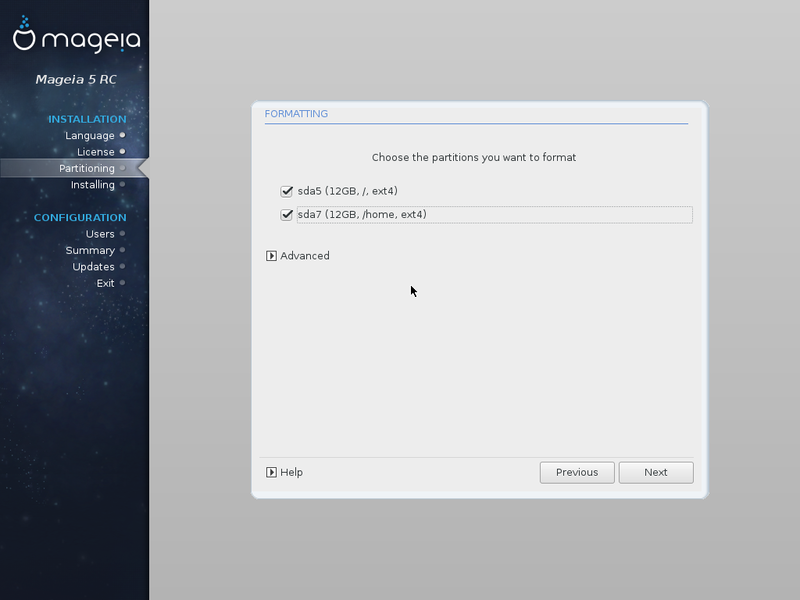Click 'Choose the partitions you want to format'
The width and height of the screenshot is (800, 600).
click(x=474, y=158)
